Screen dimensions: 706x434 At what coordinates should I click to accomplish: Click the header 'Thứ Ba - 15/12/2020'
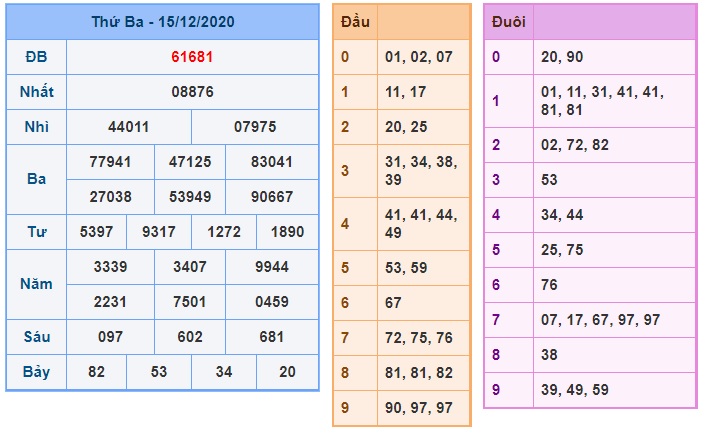click(x=163, y=22)
